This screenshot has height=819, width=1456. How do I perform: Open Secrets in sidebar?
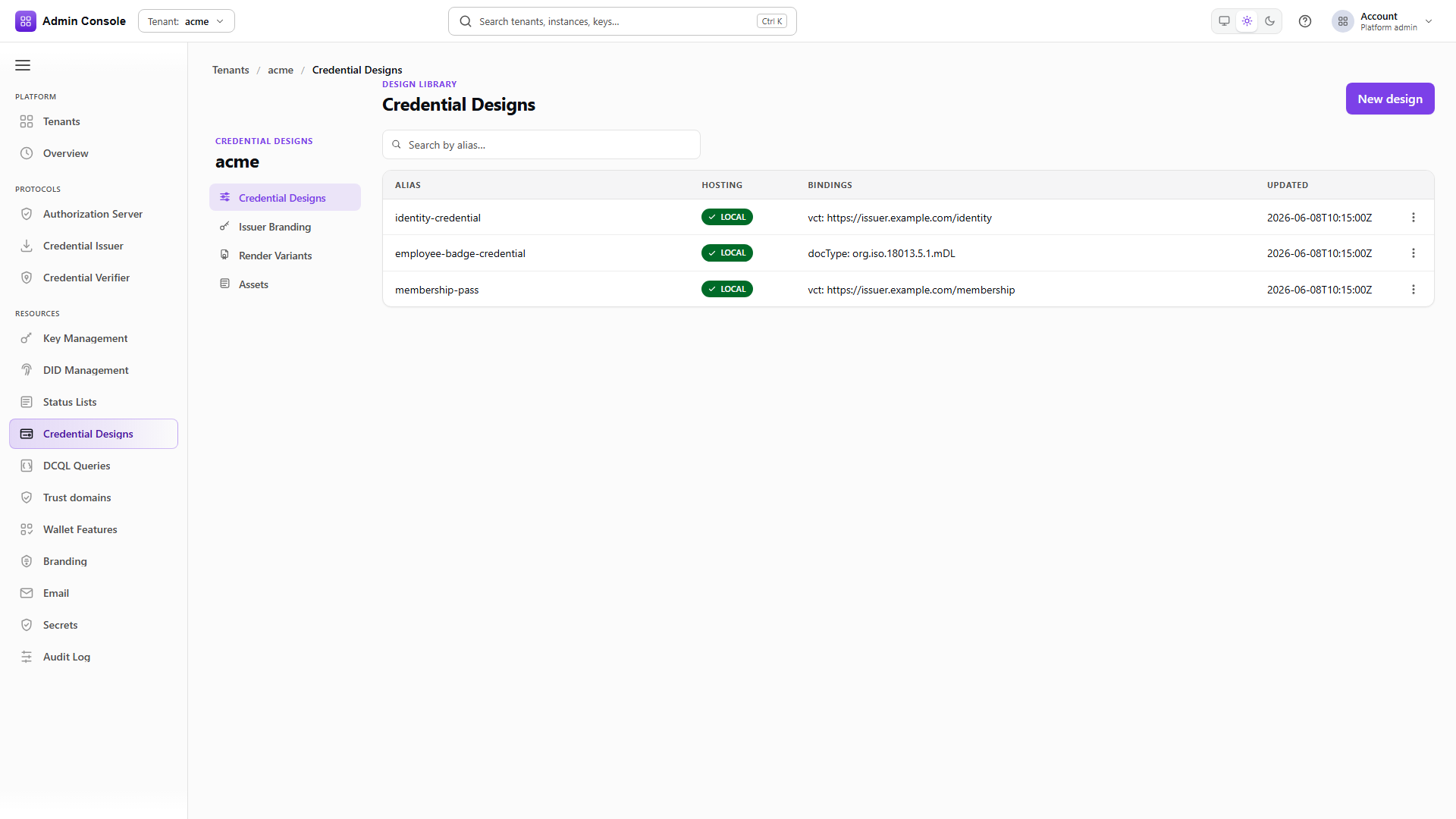pos(93,625)
